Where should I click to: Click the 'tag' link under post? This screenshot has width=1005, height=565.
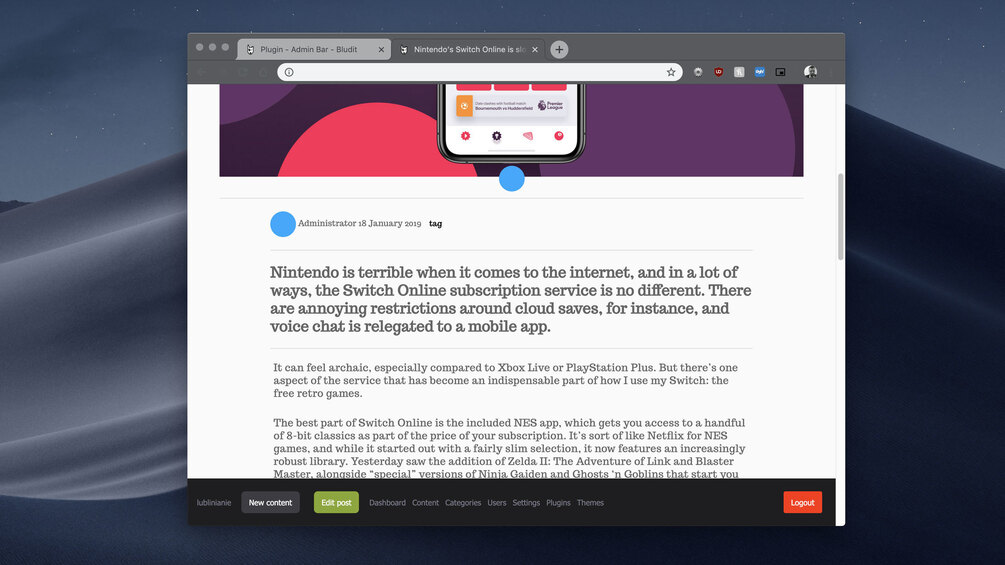pyautogui.click(x=435, y=224)
